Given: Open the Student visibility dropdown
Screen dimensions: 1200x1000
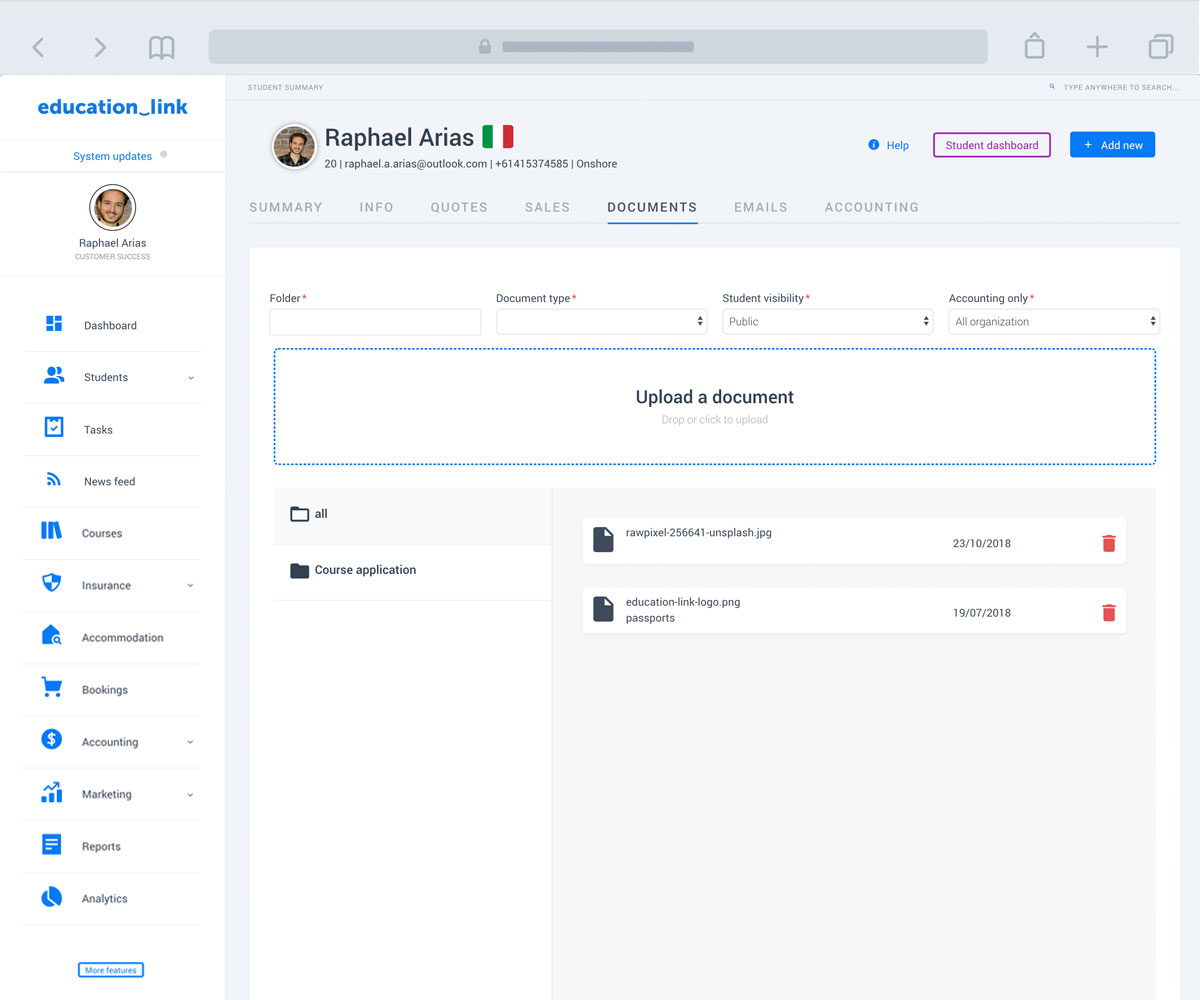Looking at the screenshot, I should [827, 321].
